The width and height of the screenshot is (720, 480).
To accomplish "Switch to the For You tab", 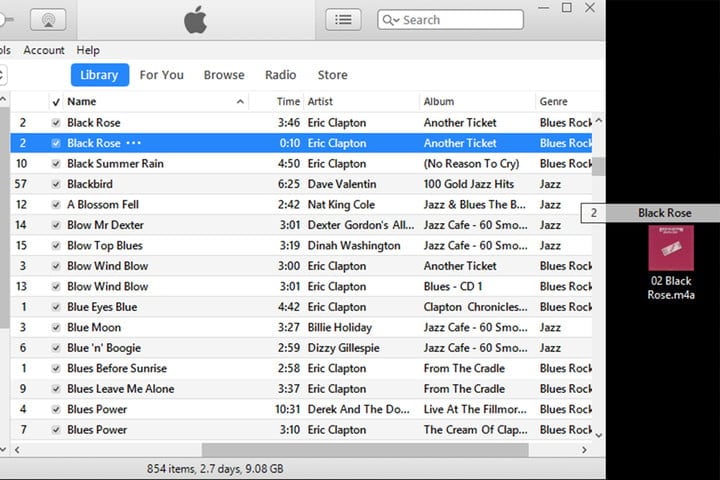I will point(162,75).
